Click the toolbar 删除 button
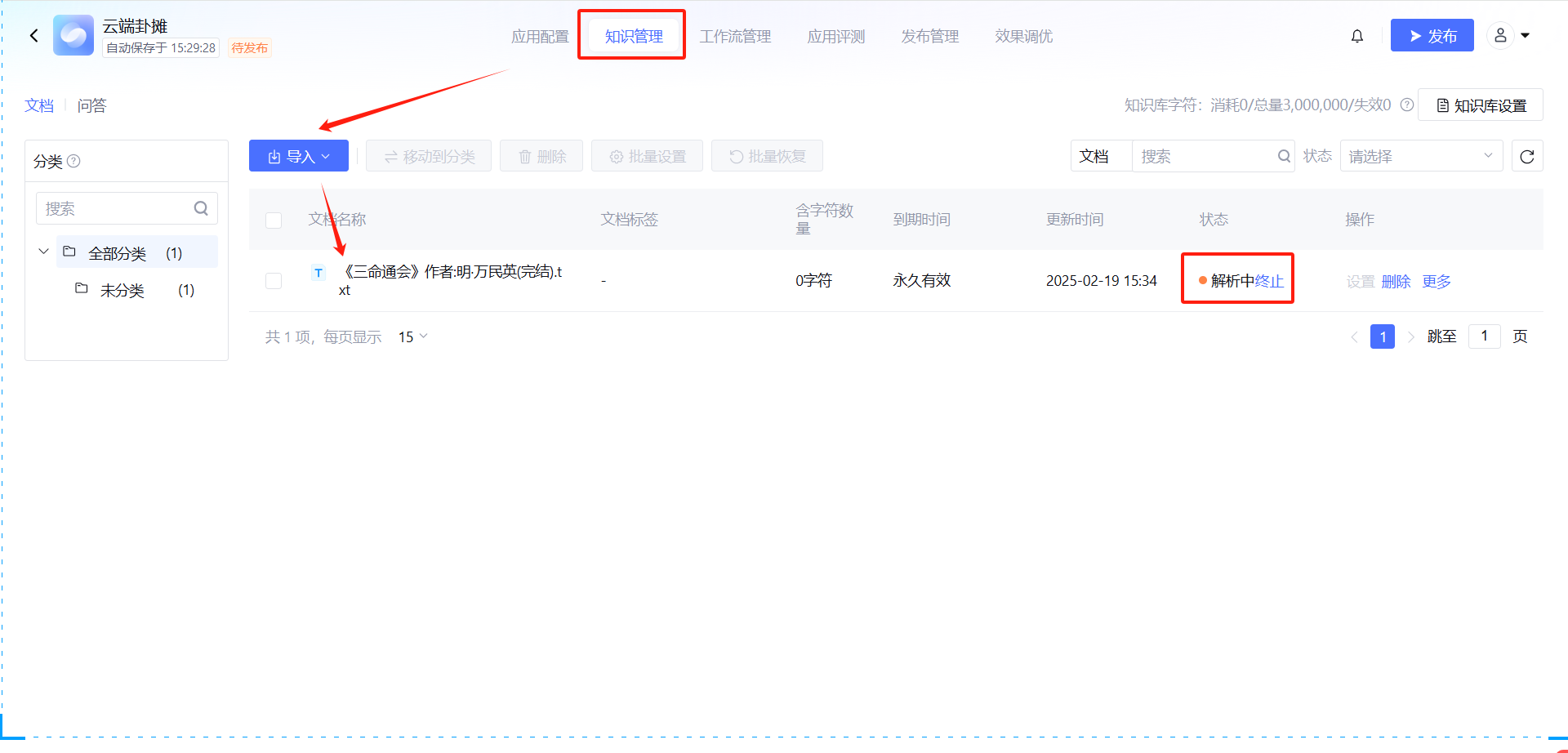The width and height of the screenshot is (1568, 753). (x=541, y=156)
